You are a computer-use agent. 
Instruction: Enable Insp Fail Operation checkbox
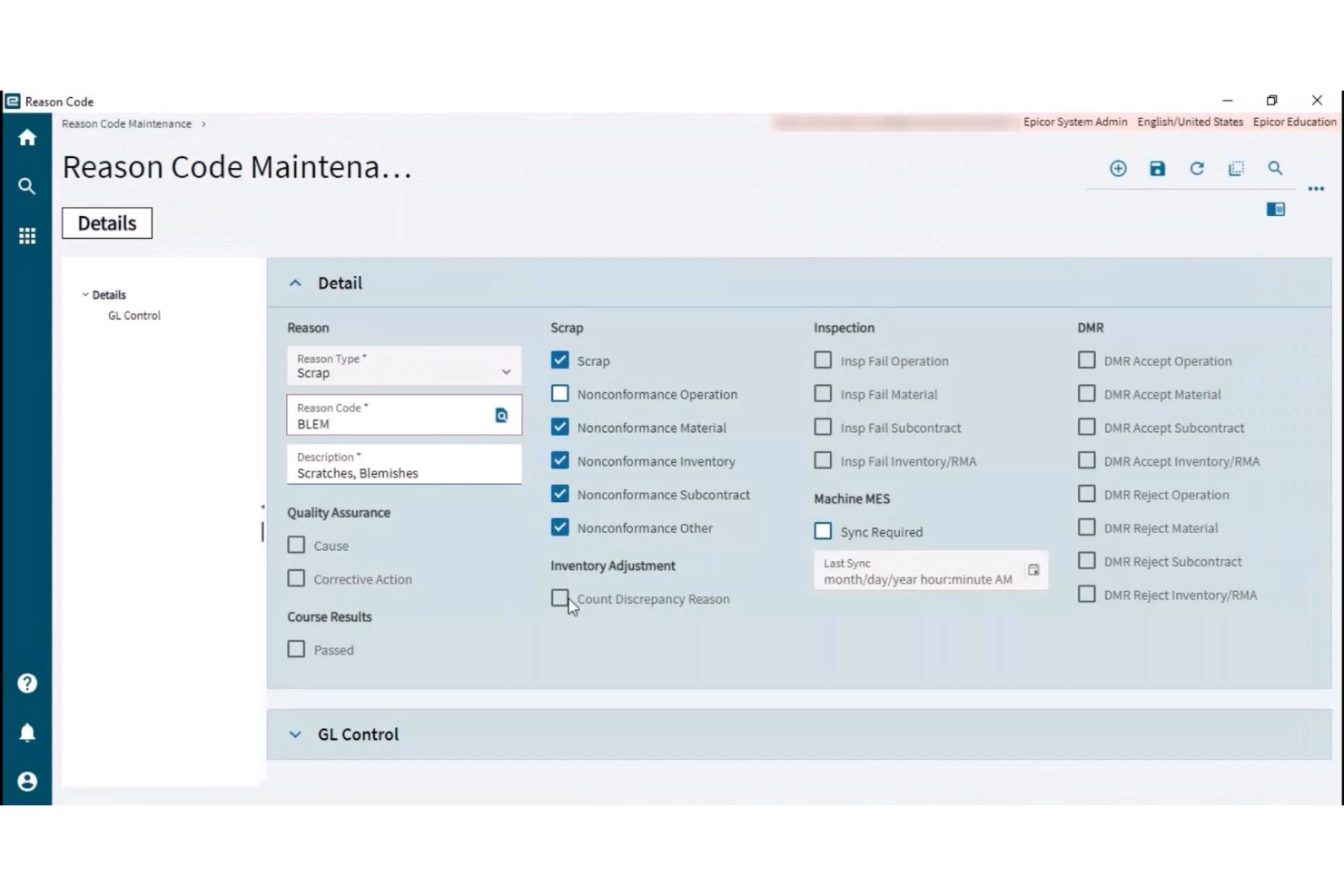click(x=822, y=359)
